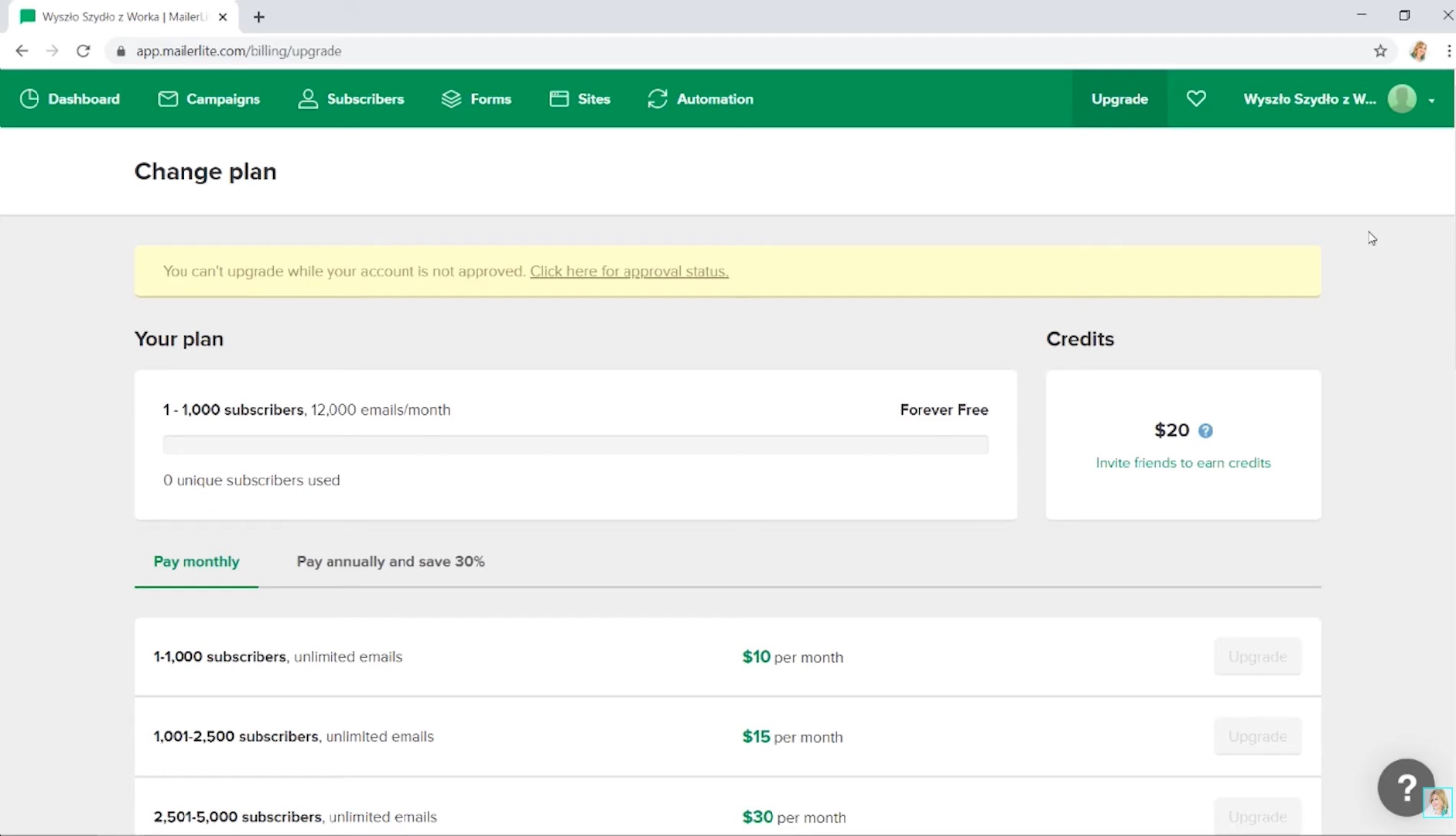Click the Change plan heading

coord(205,172)
